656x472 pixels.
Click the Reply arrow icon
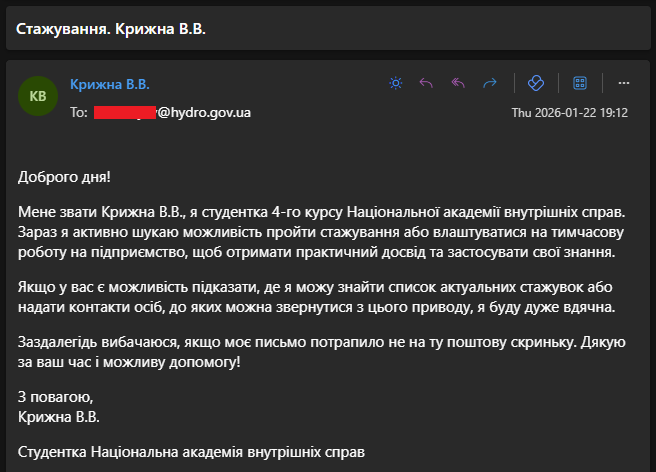[x=426, y=83]
